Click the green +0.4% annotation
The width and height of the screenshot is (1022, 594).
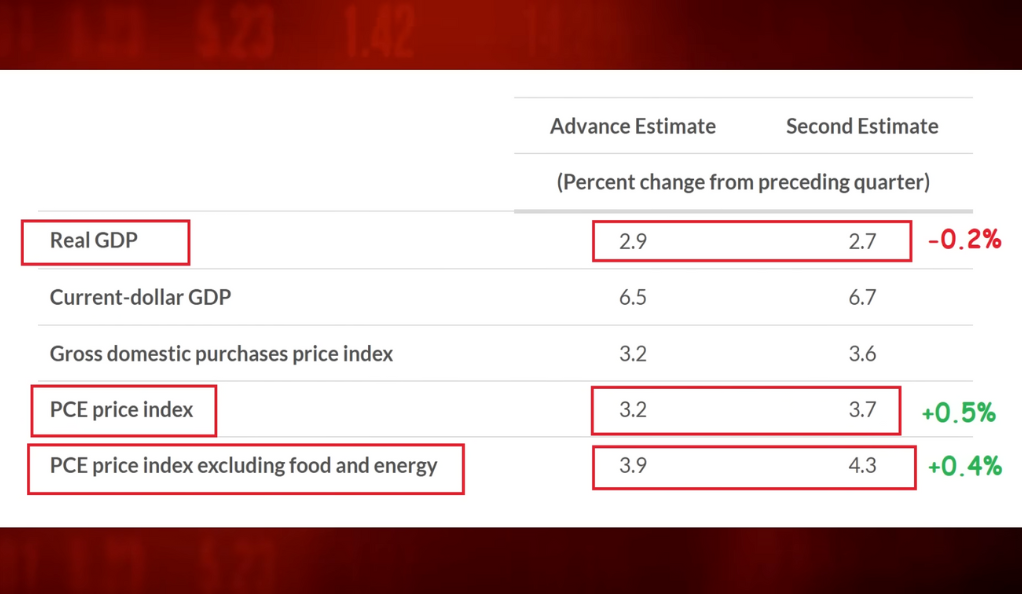point(965,466)
